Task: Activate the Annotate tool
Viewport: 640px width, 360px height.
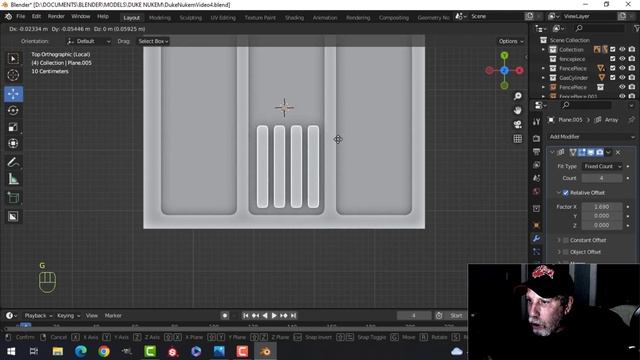Action: click(13, 162)
